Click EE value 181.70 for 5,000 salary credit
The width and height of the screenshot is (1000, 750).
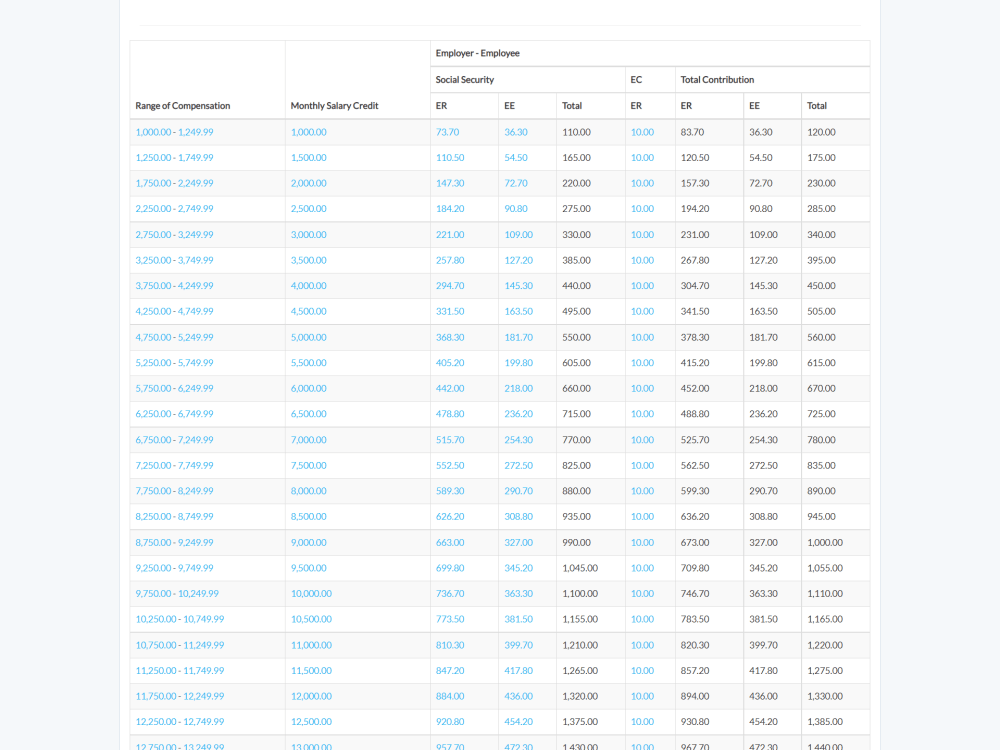518,337
